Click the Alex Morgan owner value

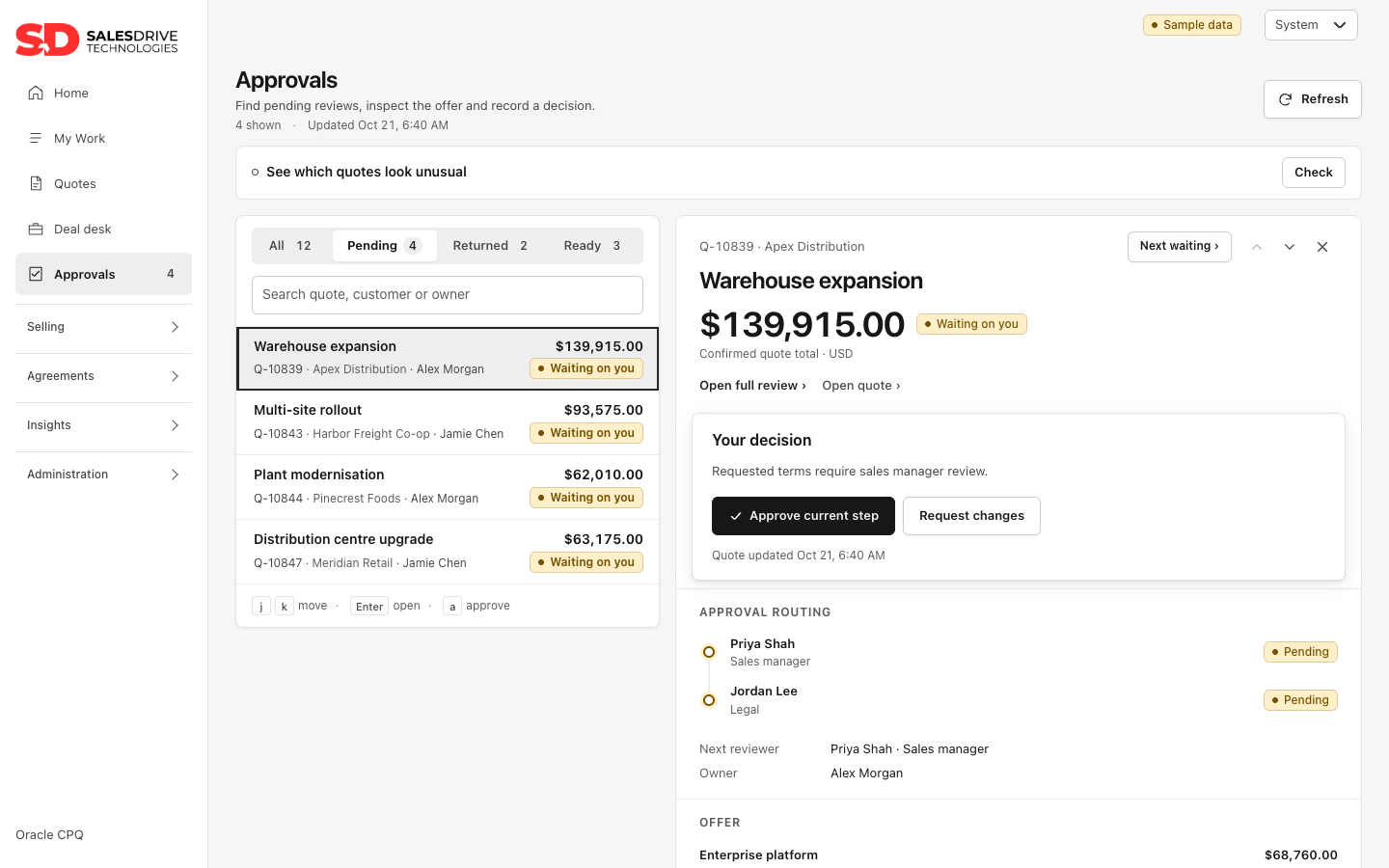point(867,773)
